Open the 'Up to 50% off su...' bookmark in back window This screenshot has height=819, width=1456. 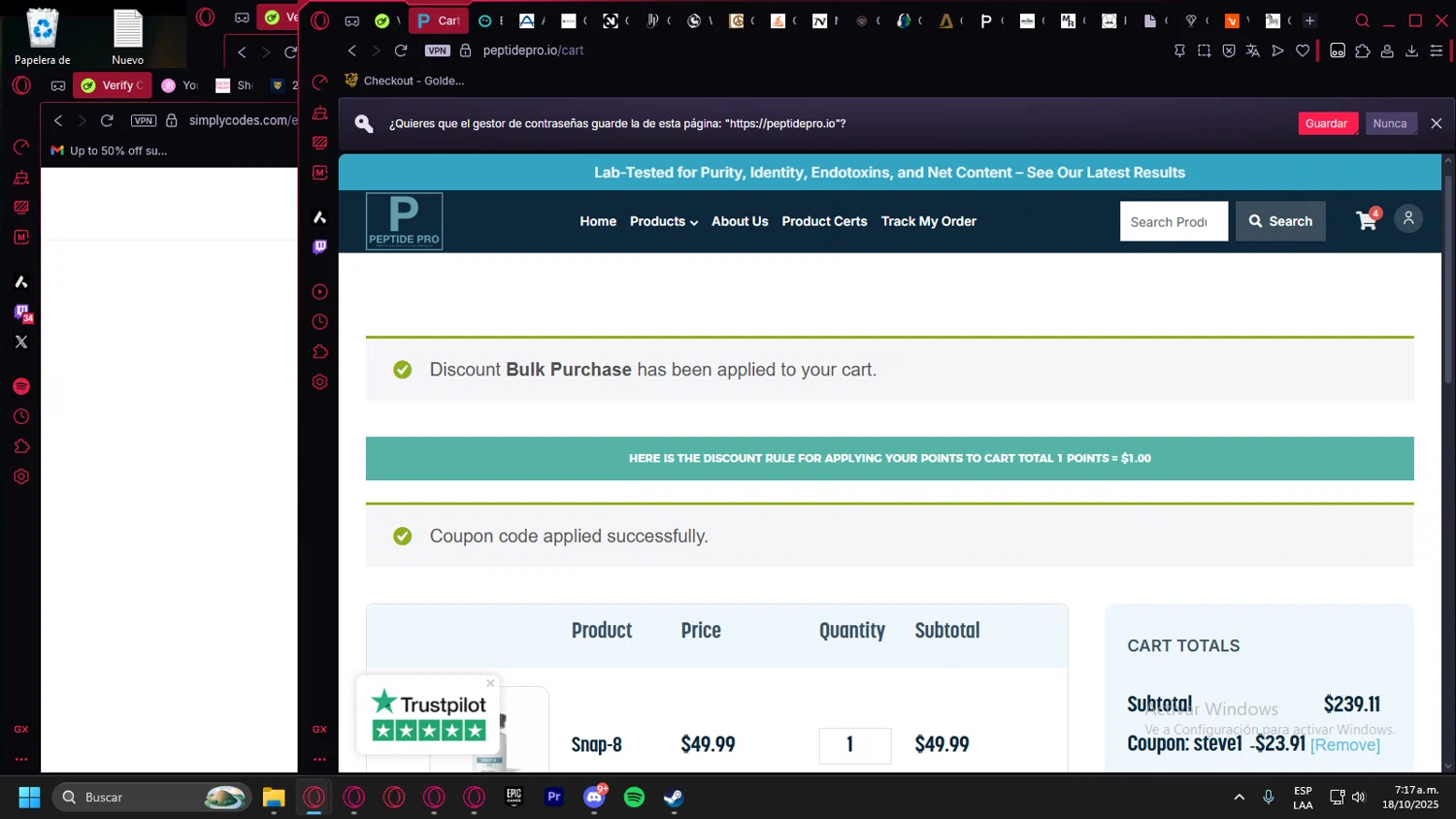pyautogui.click(x=109, y=150)
